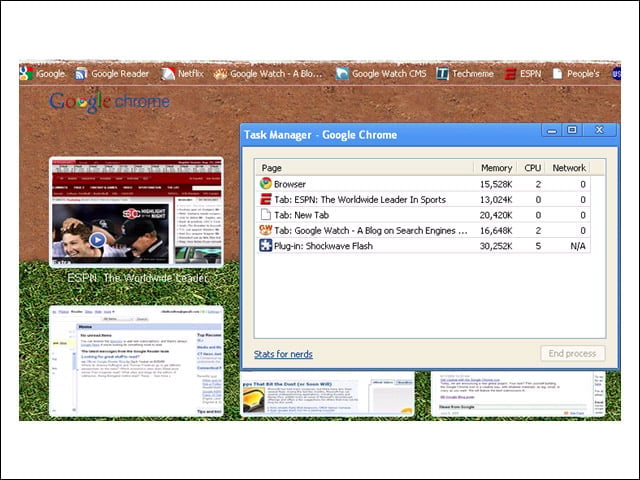
Task: Open the ESPN bookmark icon
Action: 510,74
